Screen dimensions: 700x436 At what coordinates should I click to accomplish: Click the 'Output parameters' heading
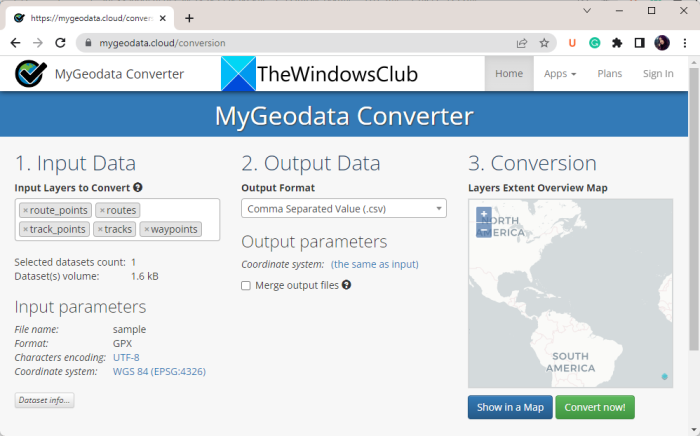point(314,242)
